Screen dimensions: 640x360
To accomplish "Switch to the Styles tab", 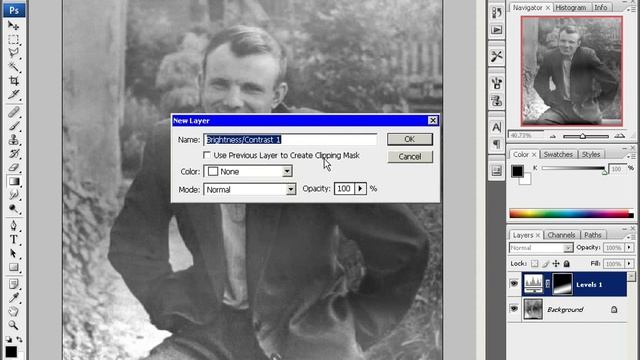I will [x=591, y=154].
